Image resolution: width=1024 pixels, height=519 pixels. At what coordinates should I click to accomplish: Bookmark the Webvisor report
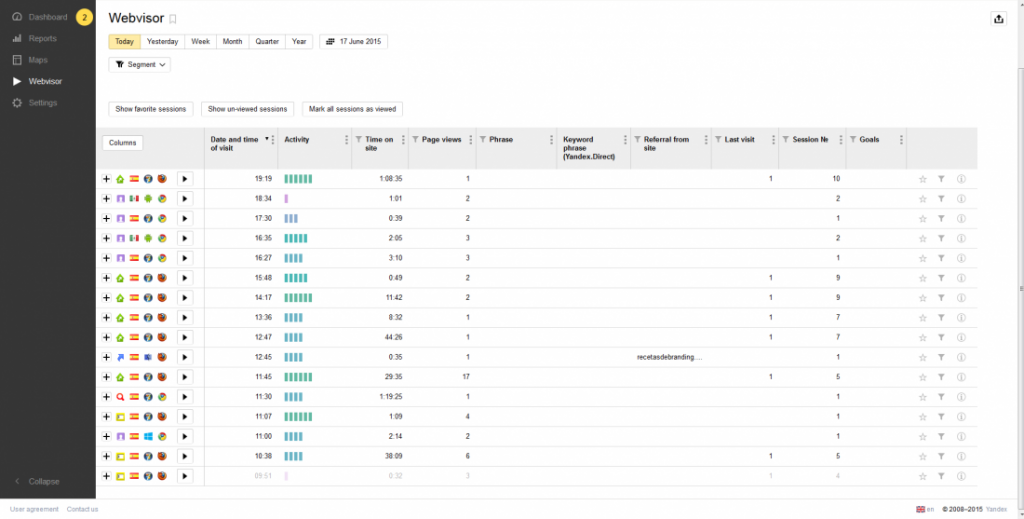[173, 20]
